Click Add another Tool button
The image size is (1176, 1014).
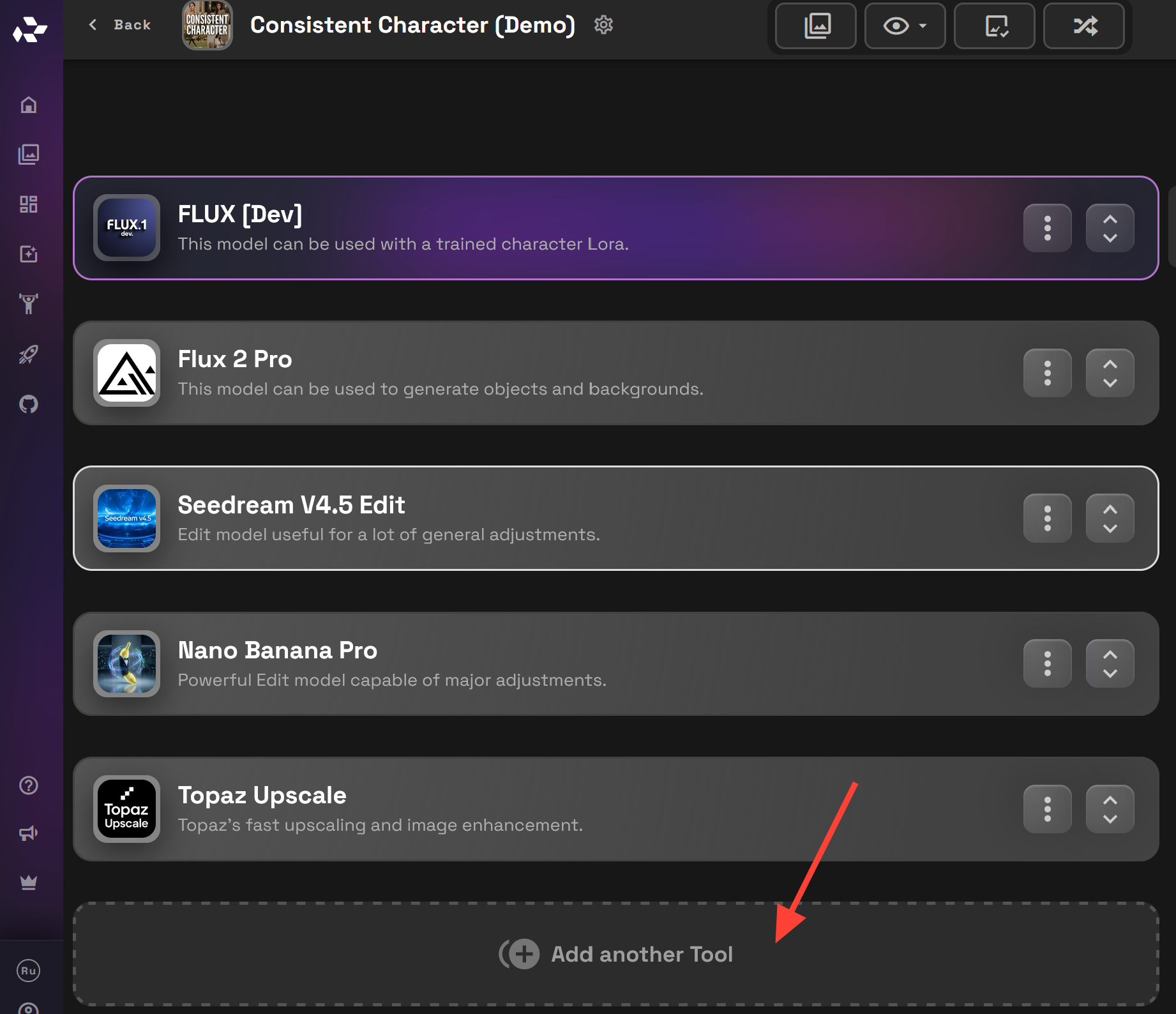coord(616,954)
